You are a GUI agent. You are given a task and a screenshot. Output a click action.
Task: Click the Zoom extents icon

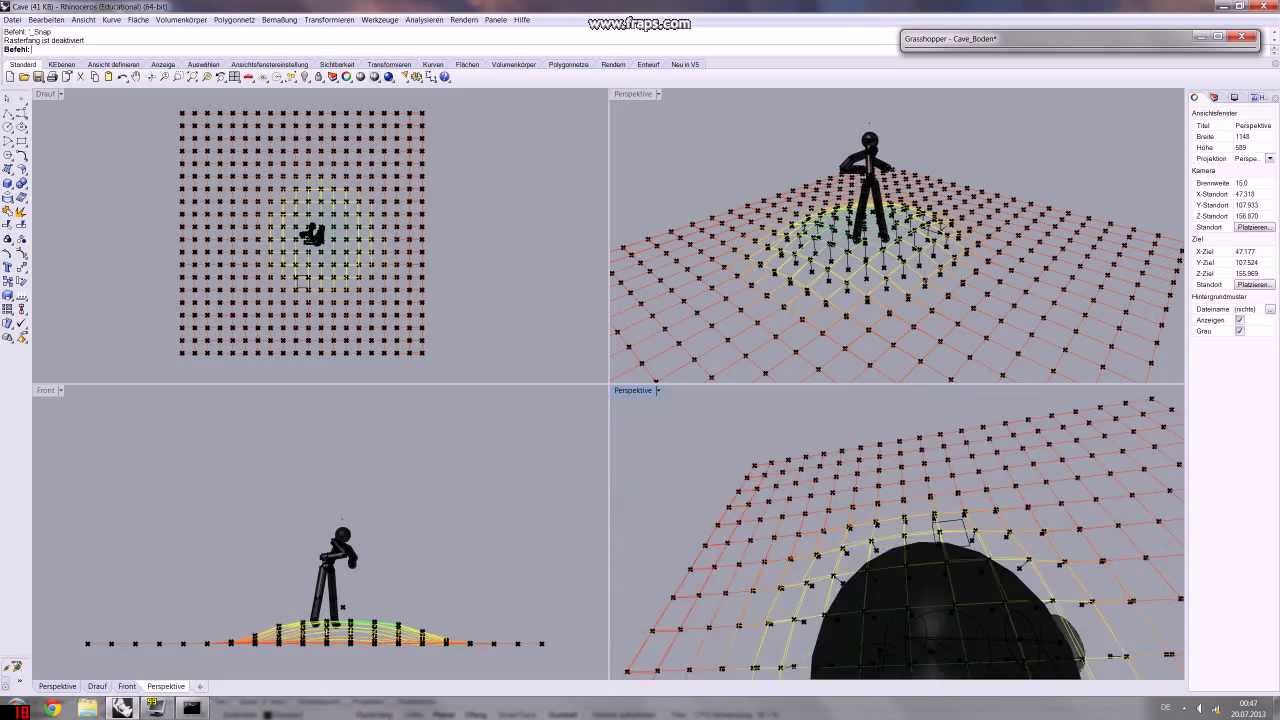click(x=192, y=77)
